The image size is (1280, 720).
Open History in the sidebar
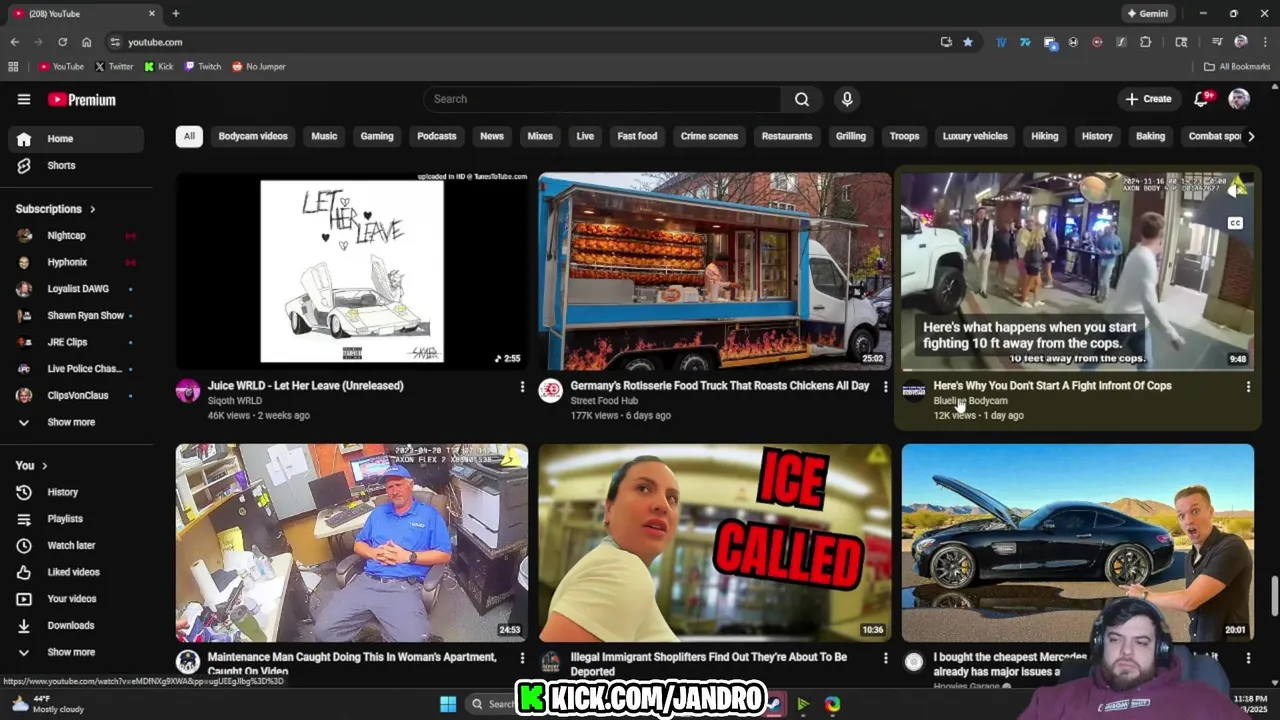76,492
